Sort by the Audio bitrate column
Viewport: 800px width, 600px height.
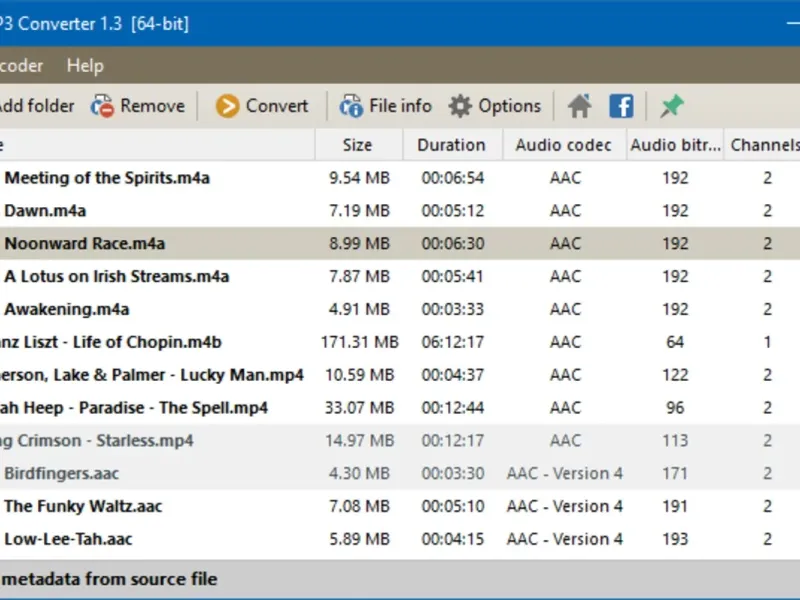point(675,145)
